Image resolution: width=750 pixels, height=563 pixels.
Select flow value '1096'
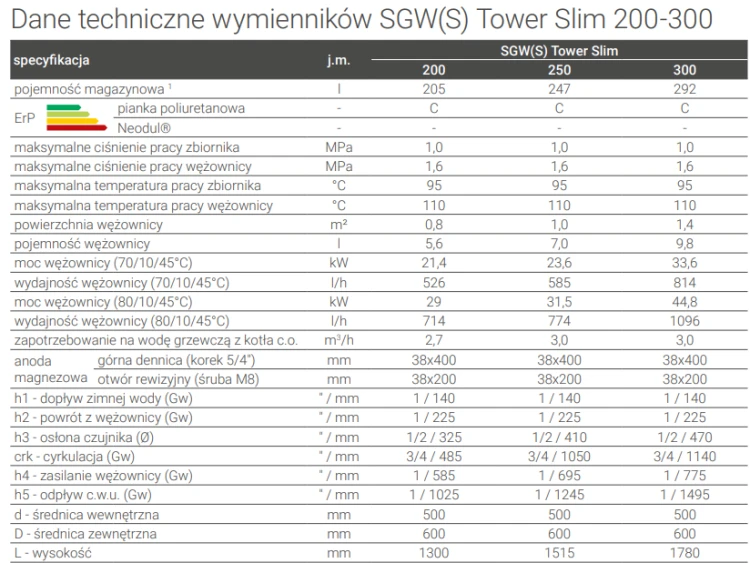[x=684, y=321]
